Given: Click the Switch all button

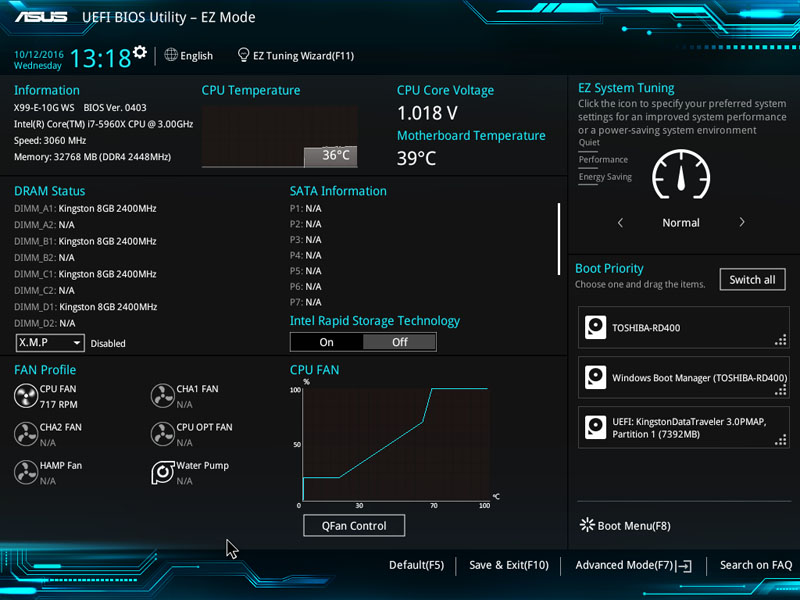Looking at the screenshot, I should (752, 280).
